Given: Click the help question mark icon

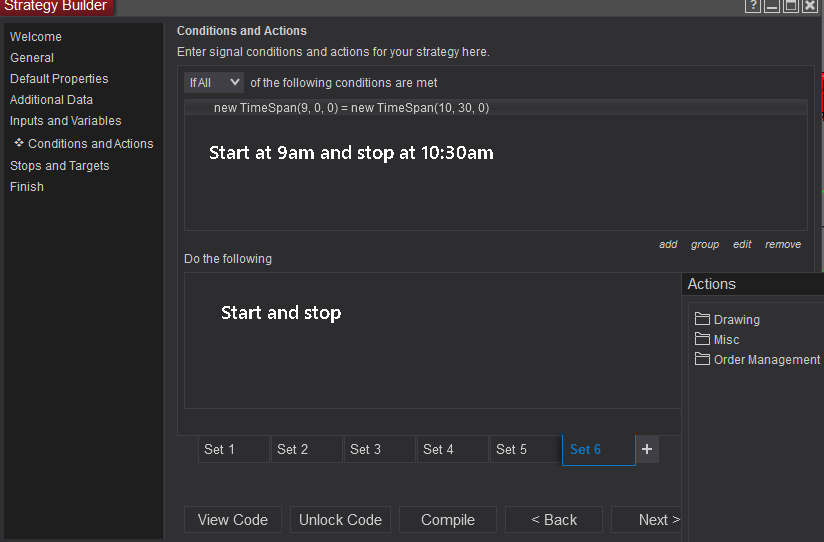Looking at the screenshot, I should pyautogui.click(x=754, y=6).
